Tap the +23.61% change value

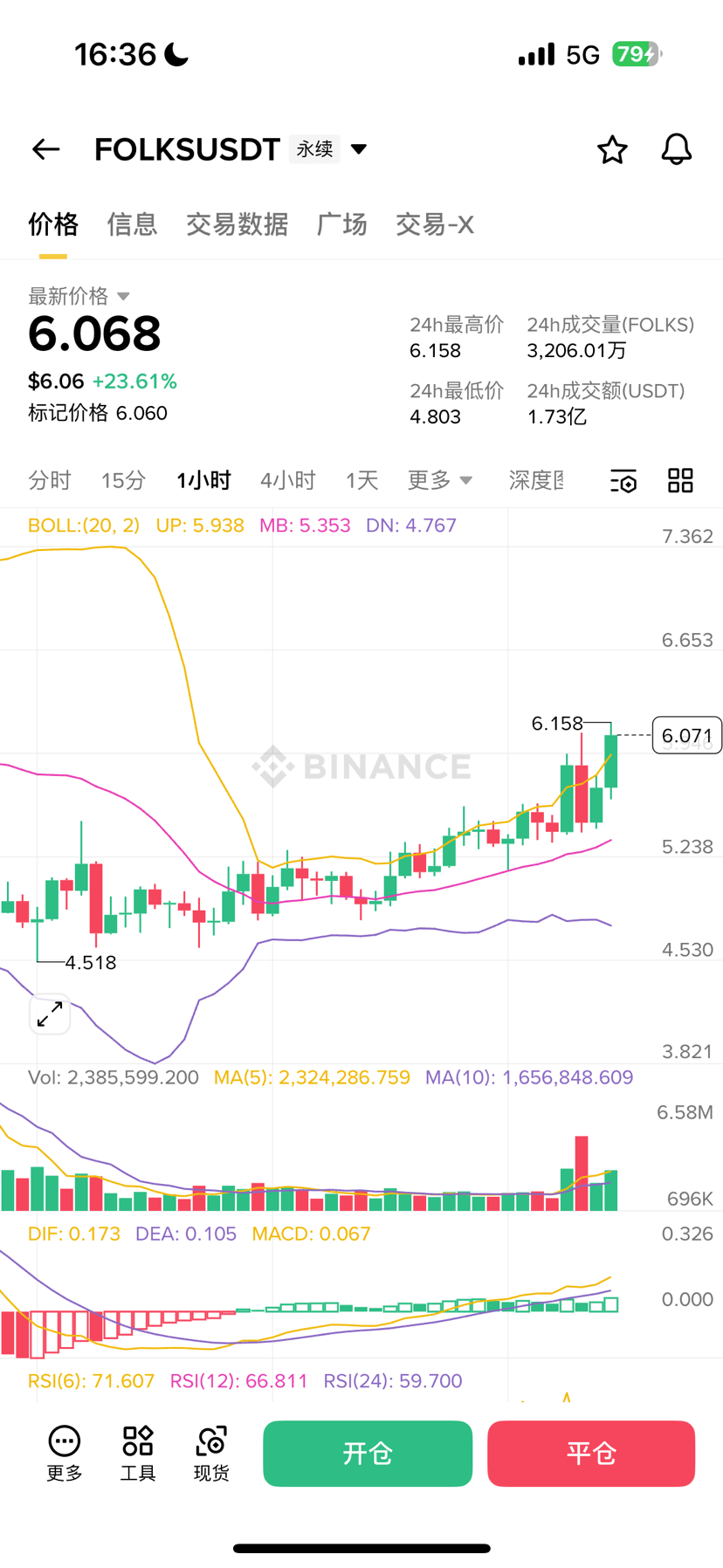pos(134,382)
